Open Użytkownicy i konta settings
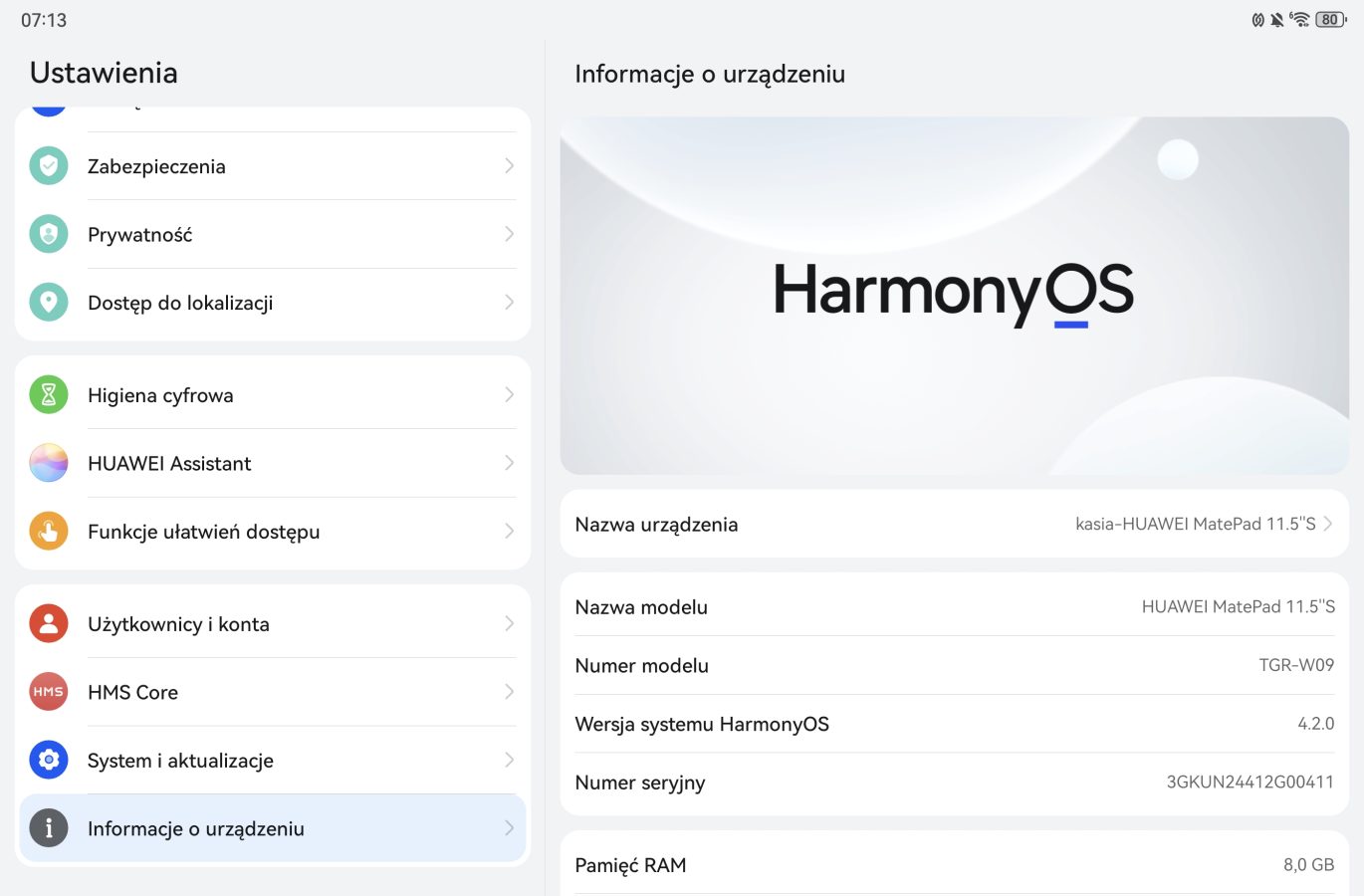 pos(273,624)
